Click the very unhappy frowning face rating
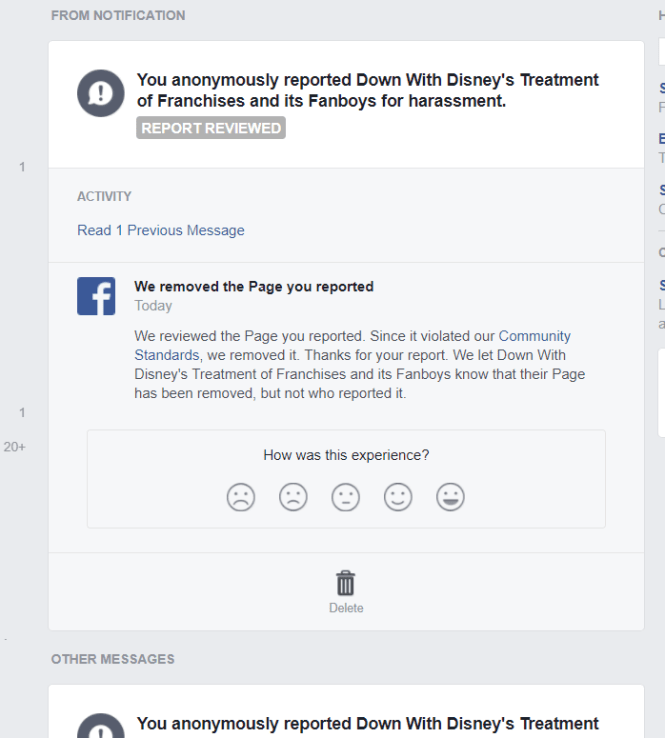Screen dimensions: 665x738 (x=240, y=497)
